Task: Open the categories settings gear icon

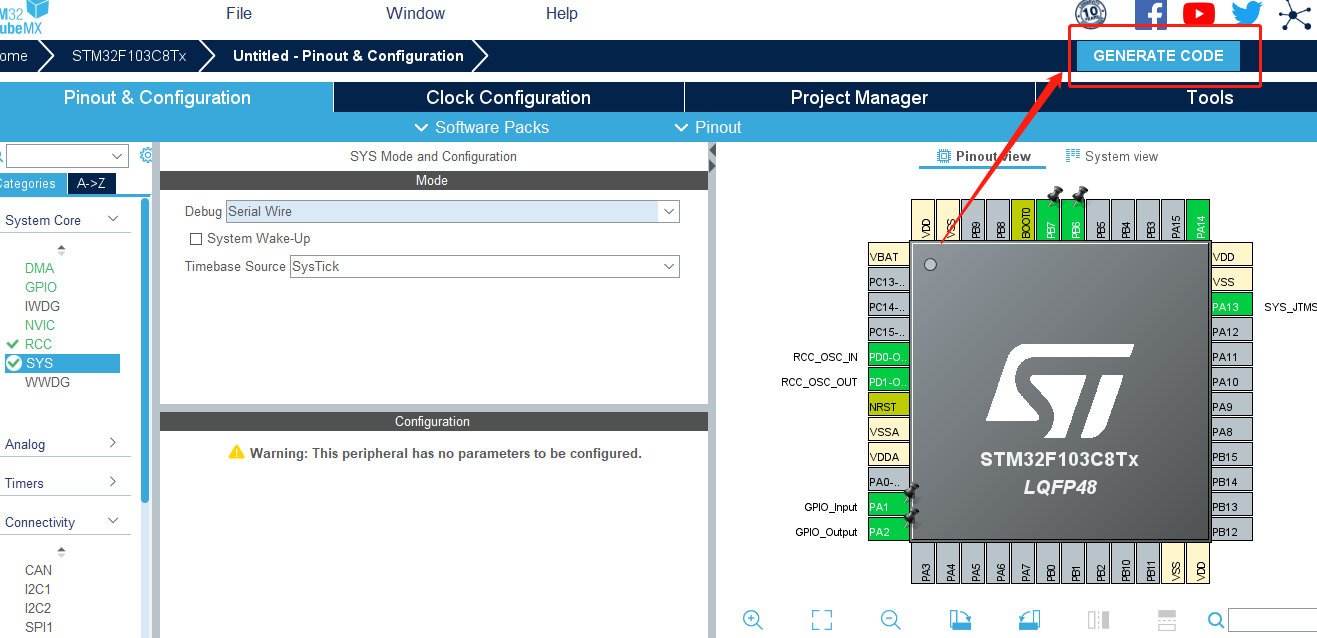Action: pyautogui.click(x=147, y=155)
